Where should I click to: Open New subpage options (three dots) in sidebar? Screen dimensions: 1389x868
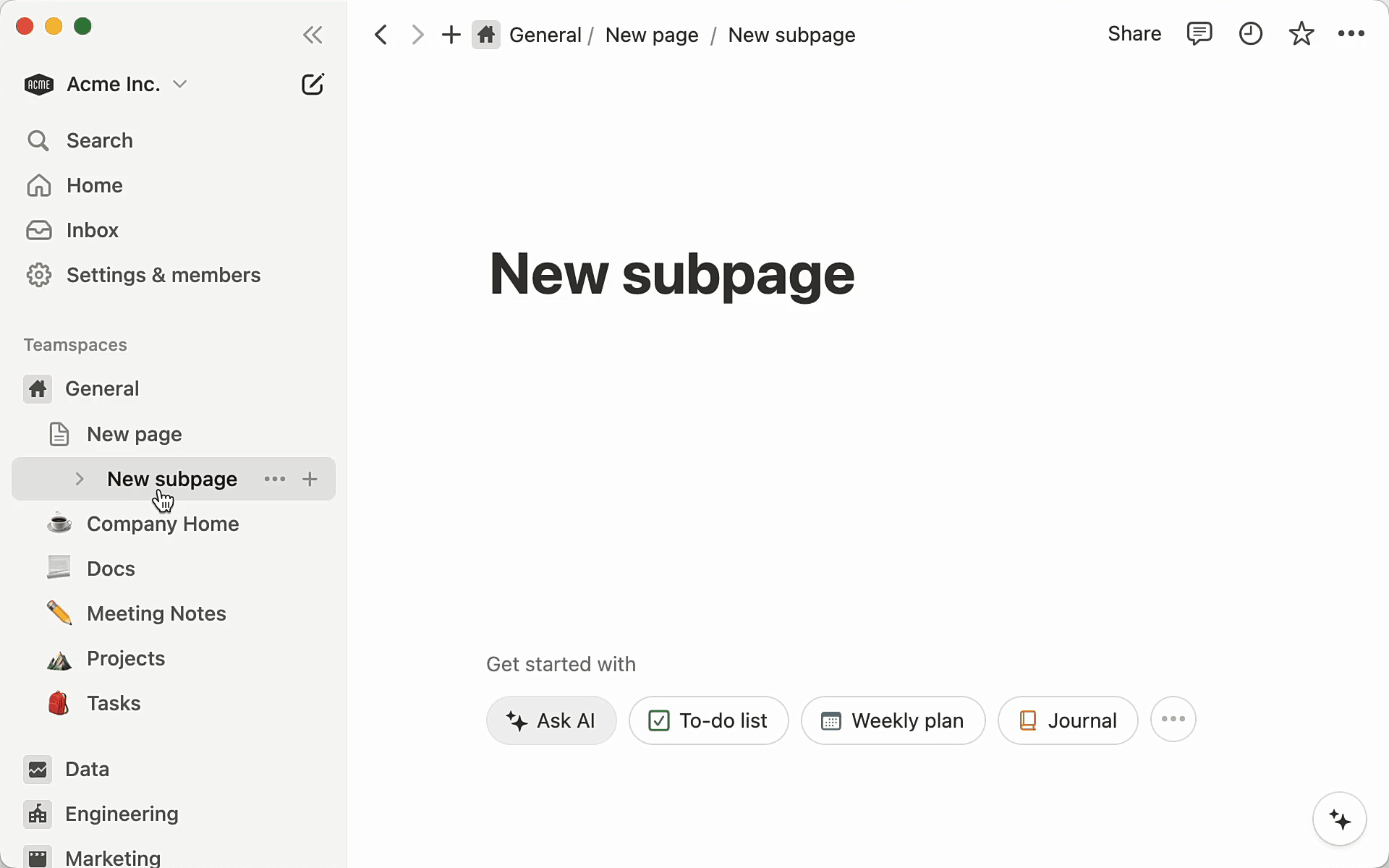[x=275, y=479]
